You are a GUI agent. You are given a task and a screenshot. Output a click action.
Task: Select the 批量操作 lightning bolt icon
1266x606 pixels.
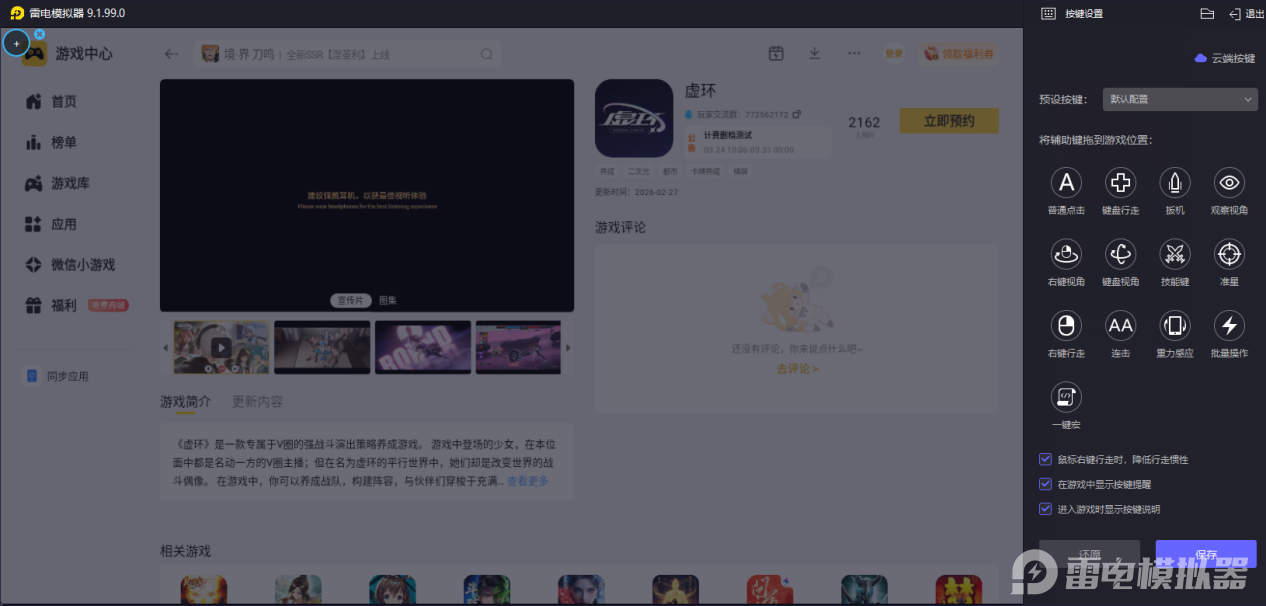click(x=1228, y=325)
